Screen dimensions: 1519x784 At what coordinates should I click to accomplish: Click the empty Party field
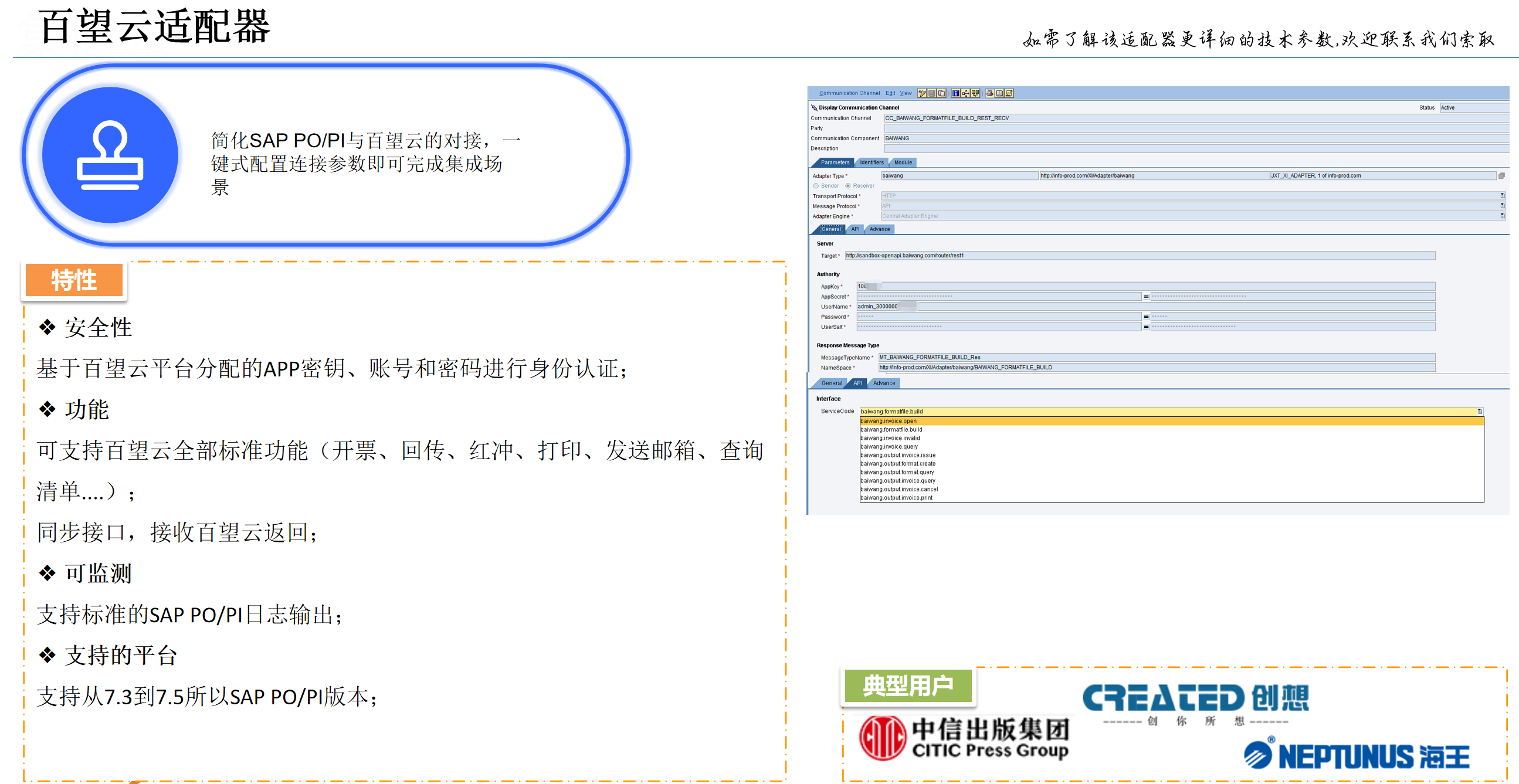(1196, 128)
